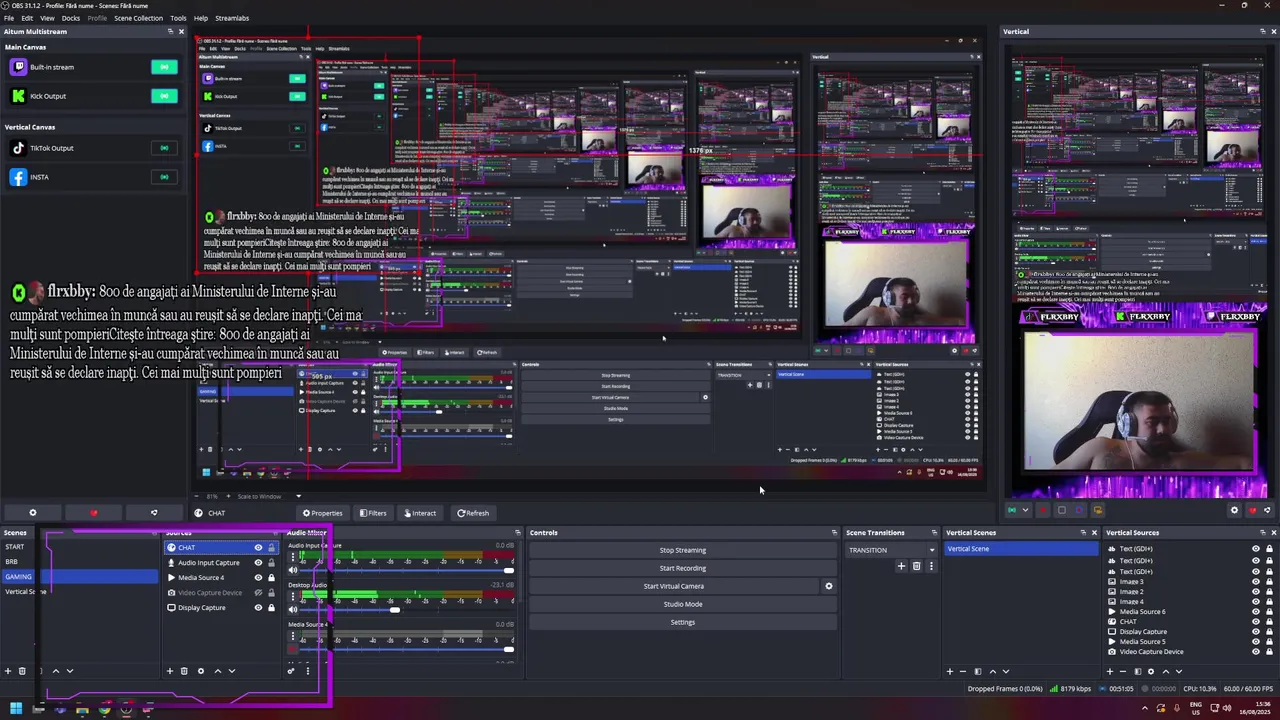Remove the scene transition with trash icon
The height and width of the screenshot is (720, 1280).
[916, 566]
